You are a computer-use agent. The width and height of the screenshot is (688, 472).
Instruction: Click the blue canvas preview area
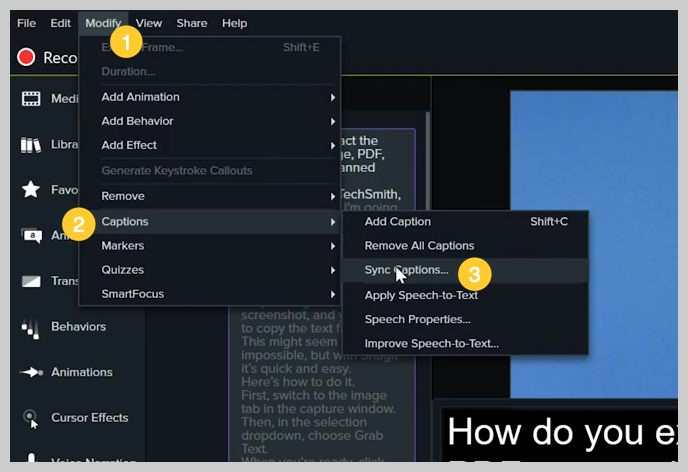pyautogui.click(x=594, y=244)
